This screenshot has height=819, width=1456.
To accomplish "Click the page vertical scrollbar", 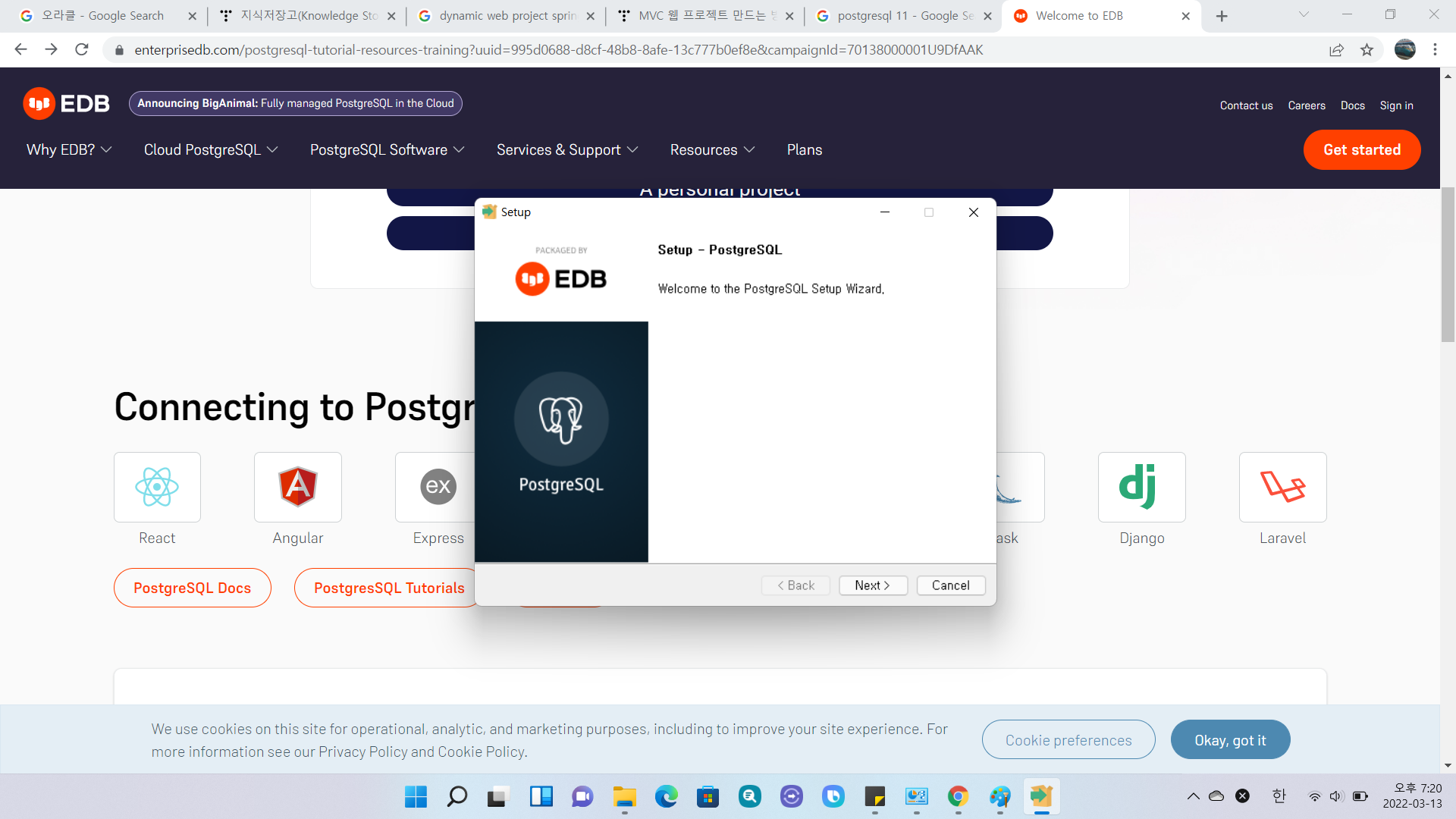I will coord(1448,265).
